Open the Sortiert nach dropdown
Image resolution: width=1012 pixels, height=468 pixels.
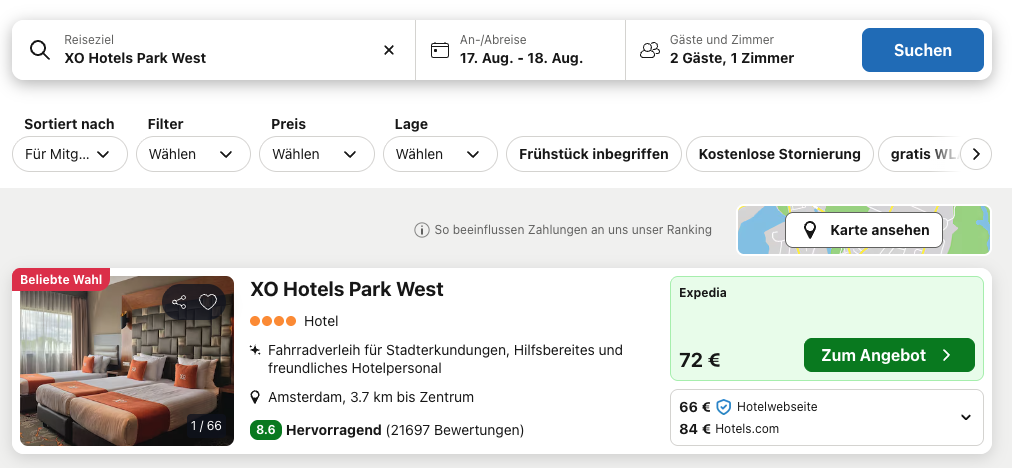pos(70,154)
